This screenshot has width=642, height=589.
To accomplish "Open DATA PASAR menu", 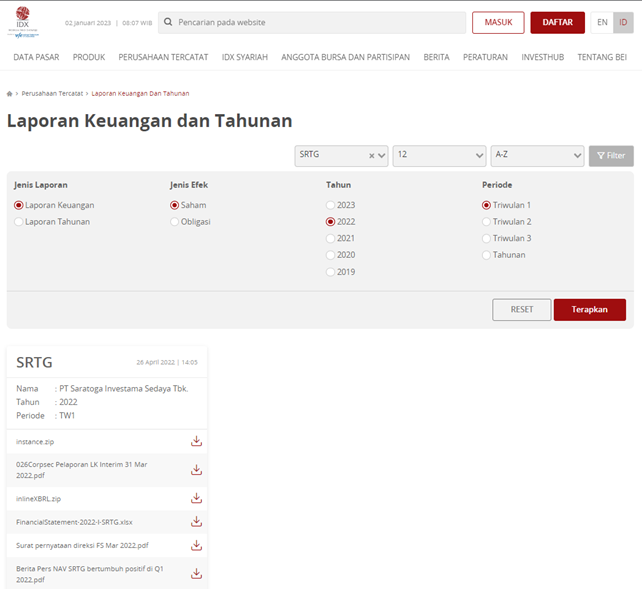I will [x=36, y=57].
